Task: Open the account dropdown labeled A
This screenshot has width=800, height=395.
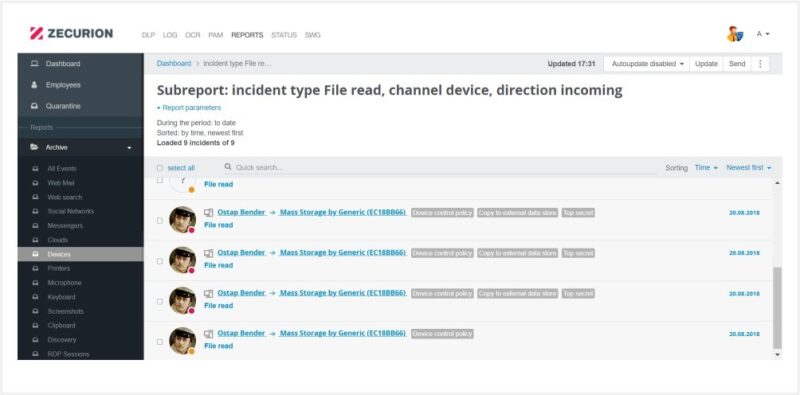Action: (763, 34)
